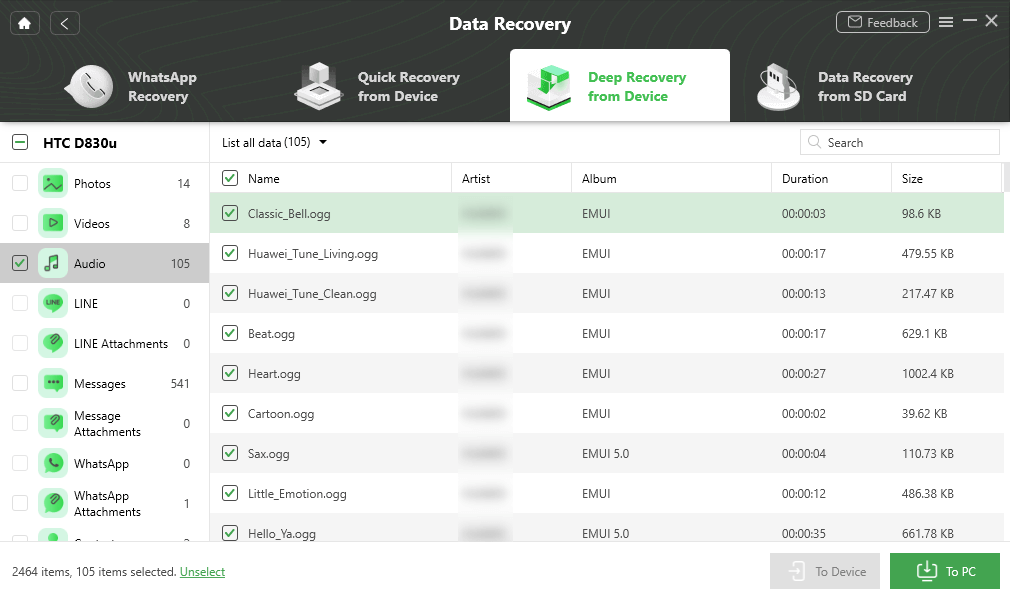Select the Little_Emotion.ogg file name

pos(297,494)
